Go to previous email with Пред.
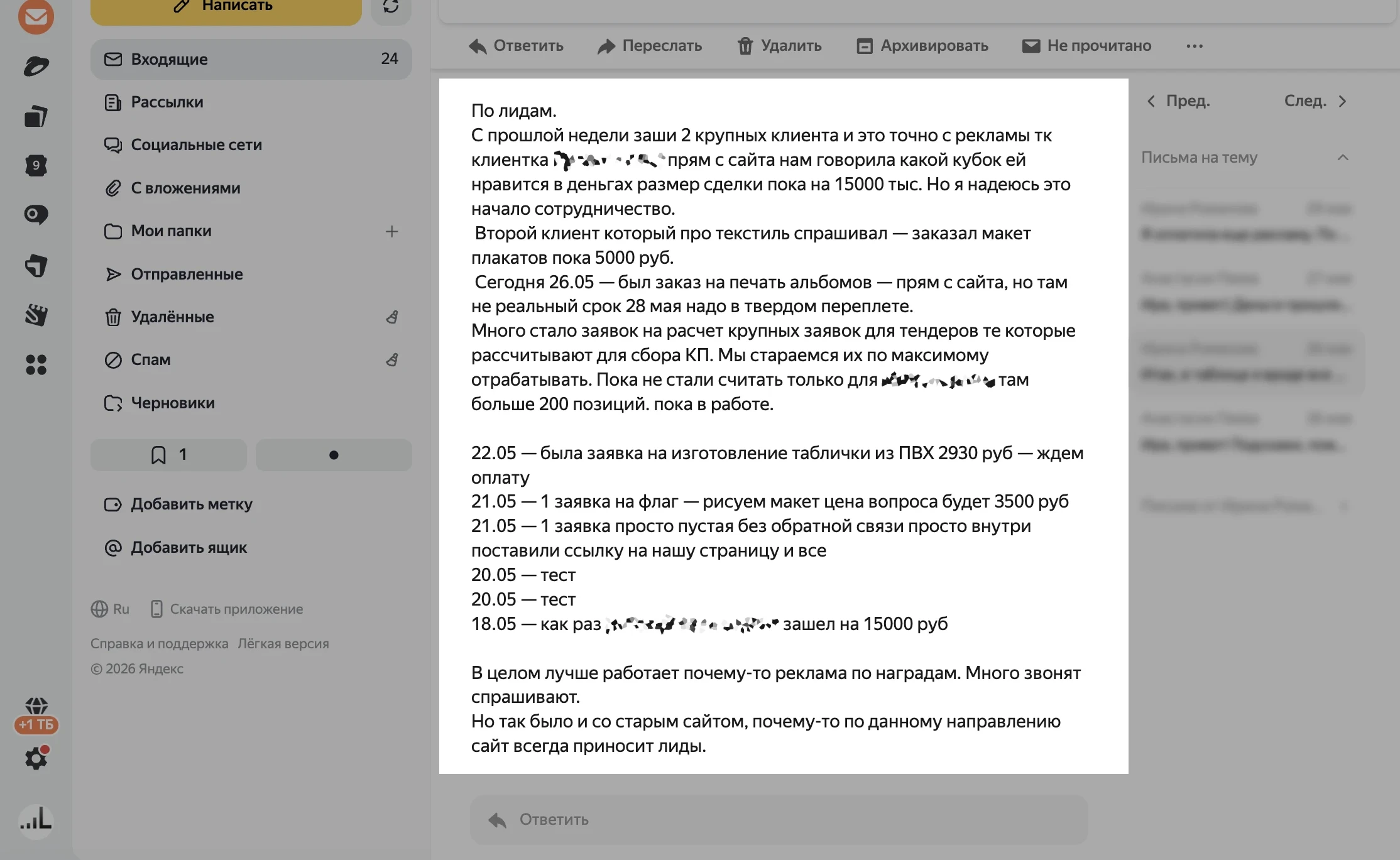This screenshot has height=860, width=1400. (x=1179, y=101)
